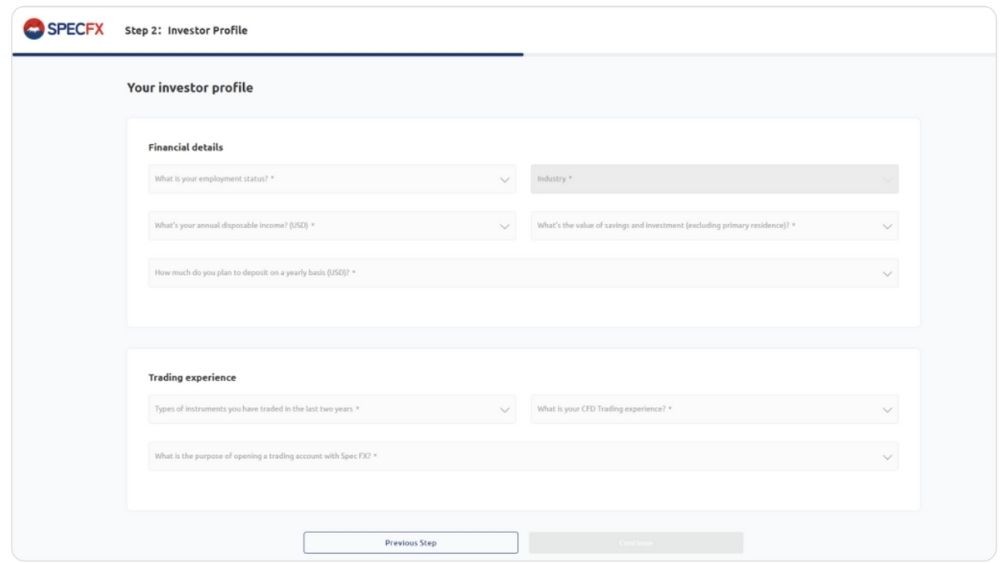This screenshot has height=563, width=1000.
Task: Click the chevron arrow on CFD Trading experience
Action: coord(887,409)
